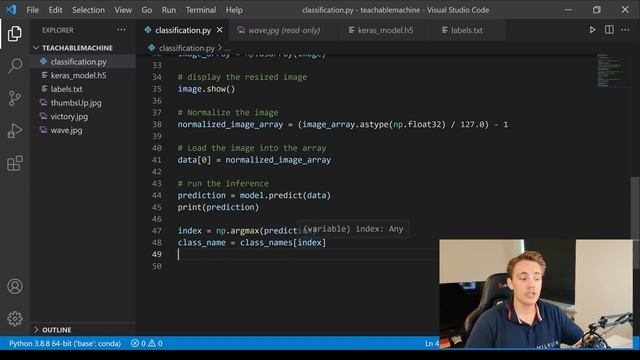Split the editor to the right
Viewport: 640px width, 360px height.
pyautogui.click(x=609, y=30)
